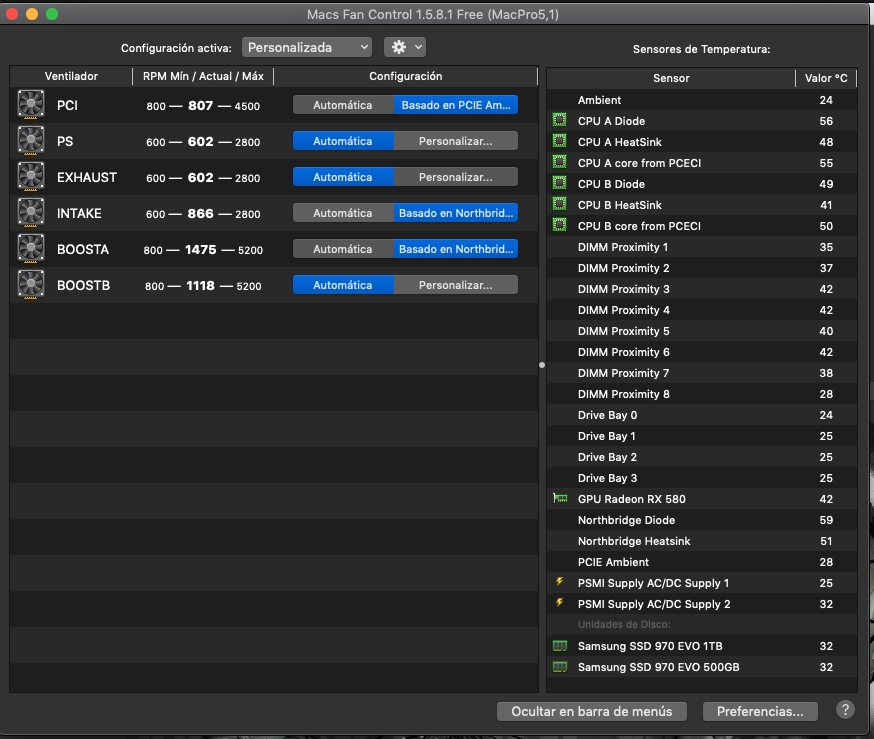Click the CPU A Diode chip icon
This screenshot has height=739, width=874.
click(x=560, y=121)
